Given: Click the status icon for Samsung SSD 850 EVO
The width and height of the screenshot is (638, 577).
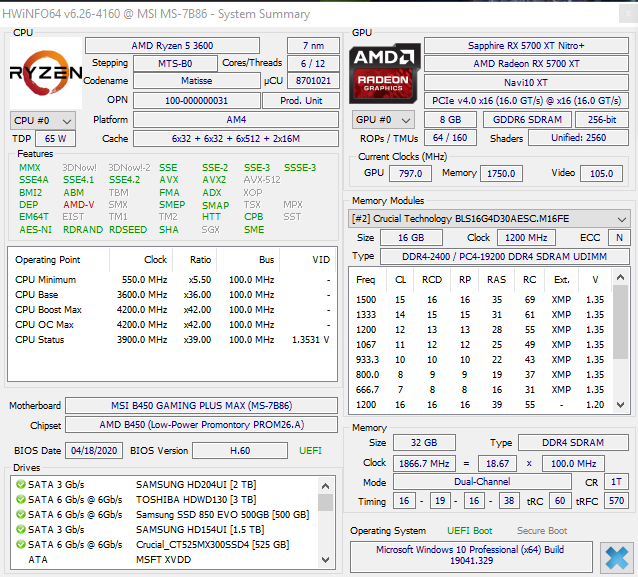Looking at the screenshot, I should (x=20, y=514).
